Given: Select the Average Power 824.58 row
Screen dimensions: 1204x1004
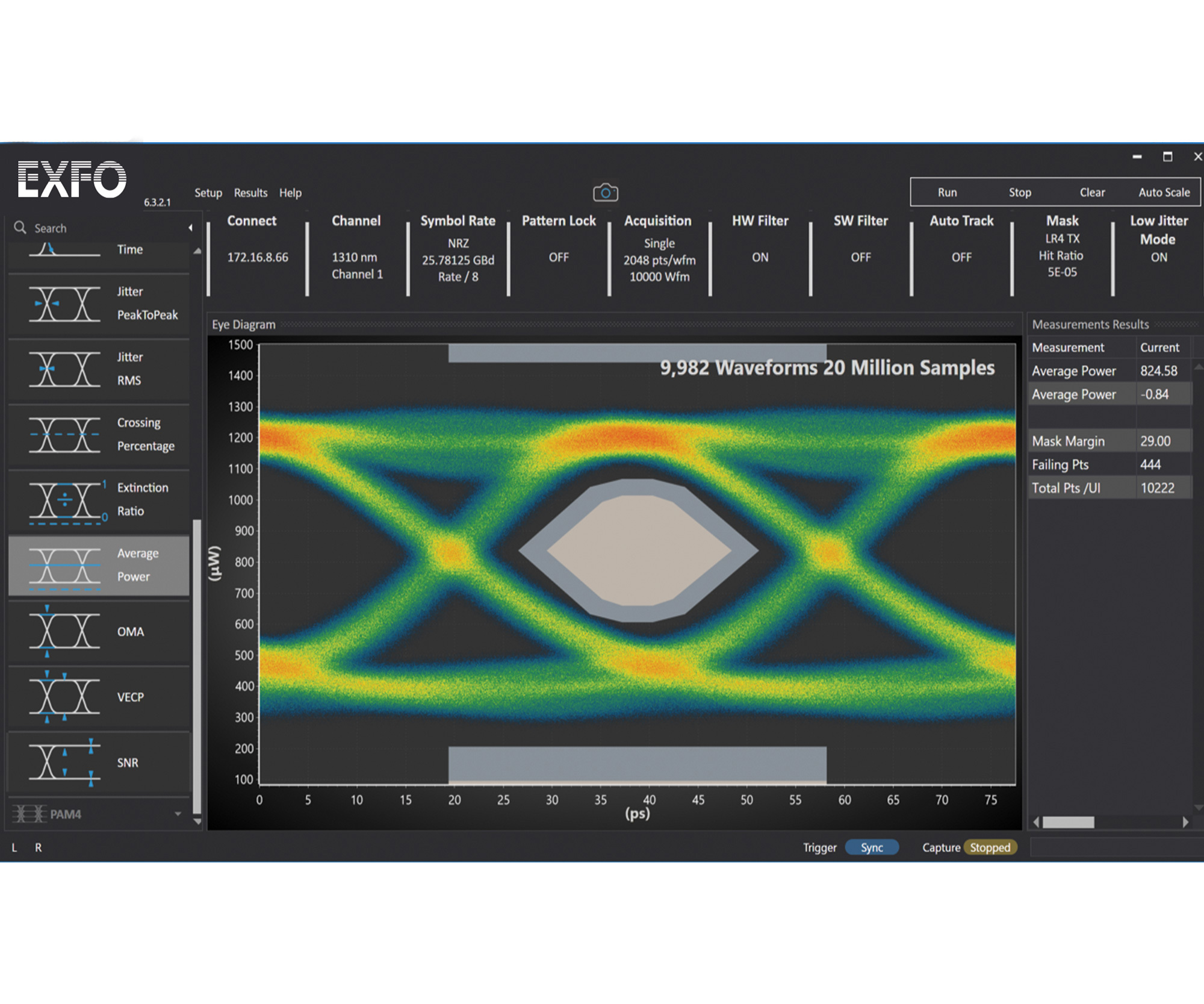Looking at the screenshot, I should coord(1109,370).
